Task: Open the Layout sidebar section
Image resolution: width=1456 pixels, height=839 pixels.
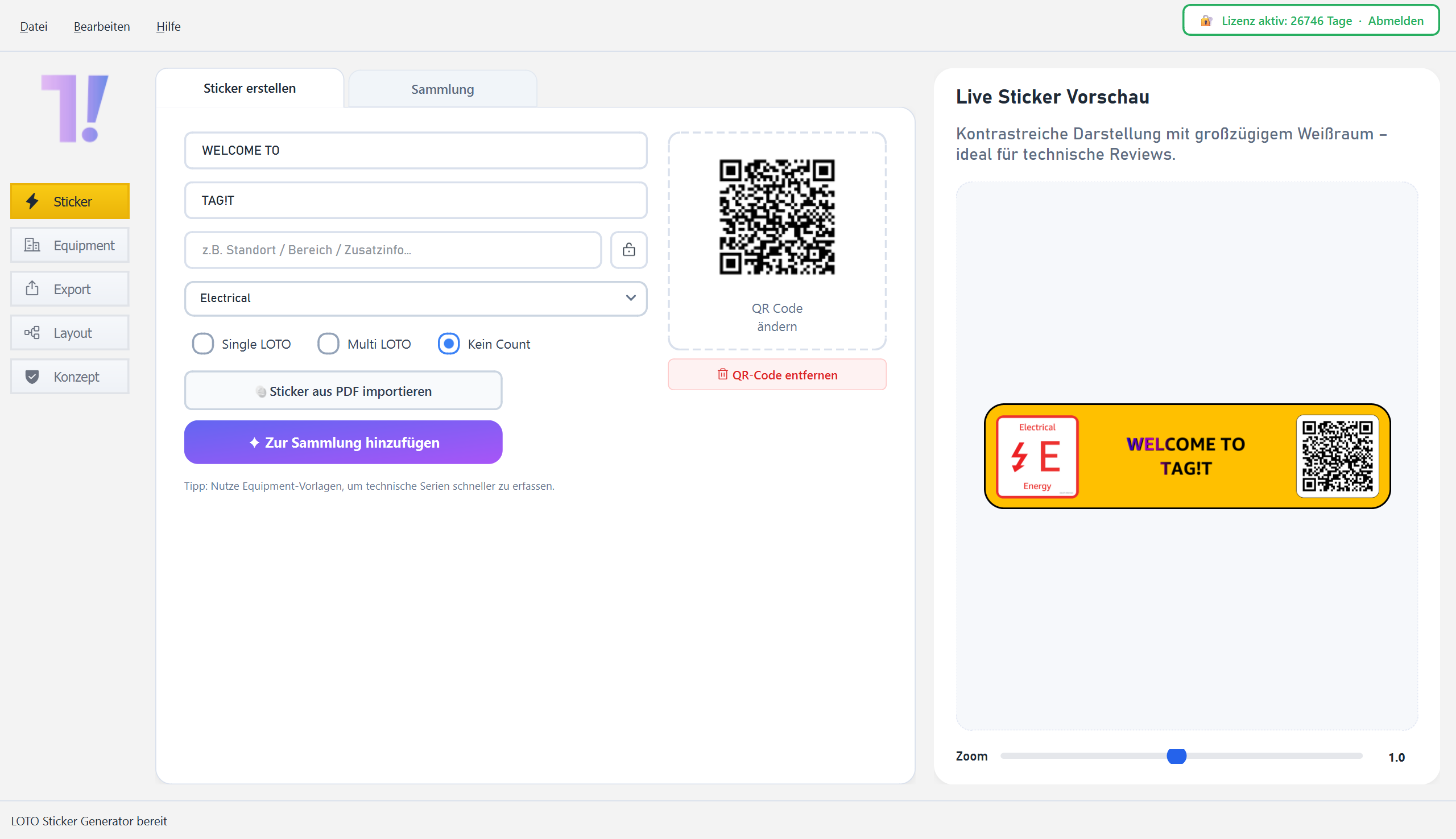Action: pos(70,333)
